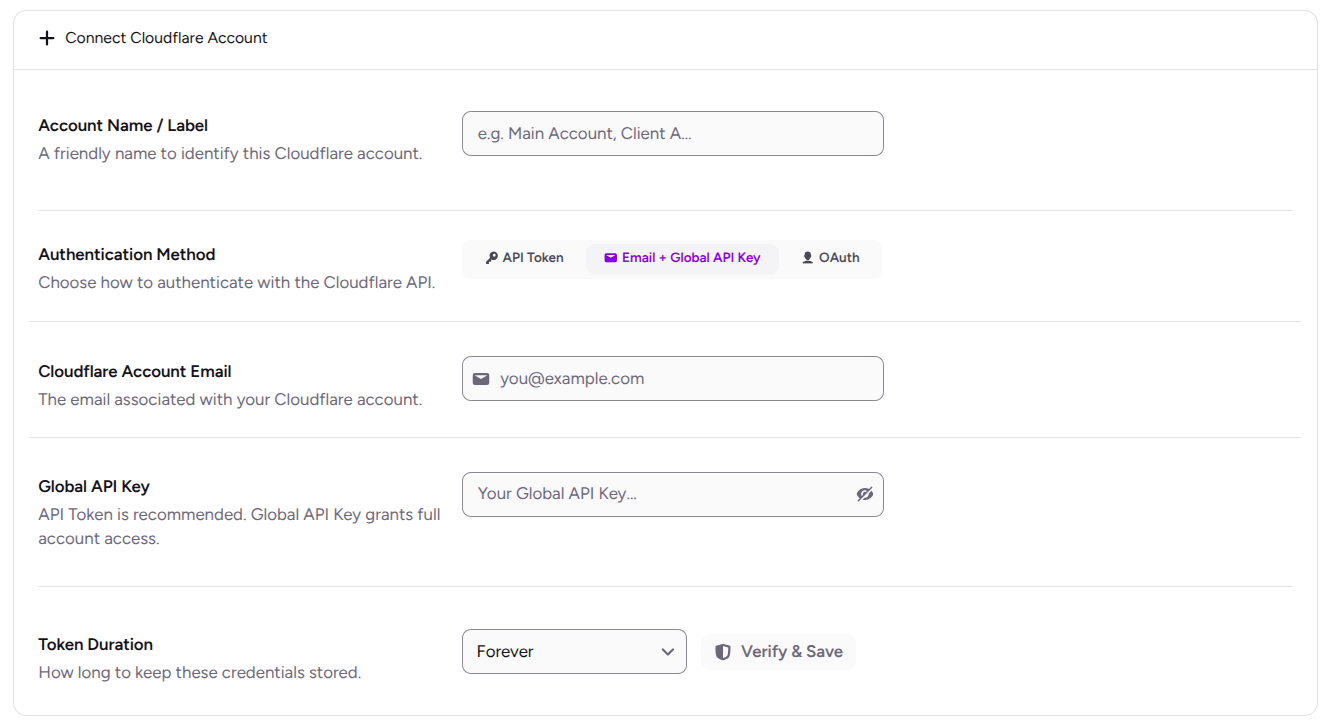1335x728 pixels.
Task: Focus the Cloudflare Account Email field
Action: tap(673, 379)
